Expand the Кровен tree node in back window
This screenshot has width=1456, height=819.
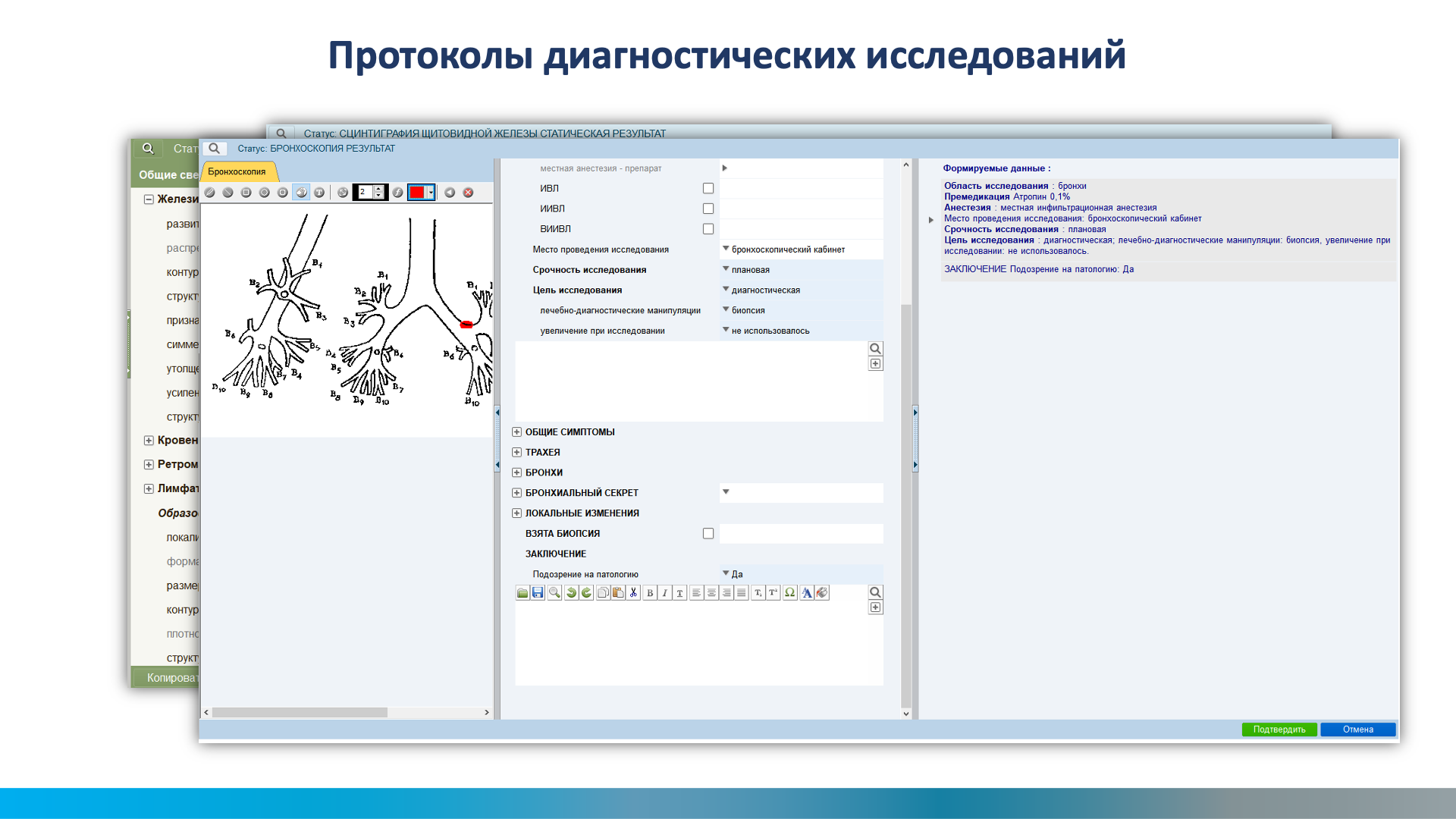[149, 441]
